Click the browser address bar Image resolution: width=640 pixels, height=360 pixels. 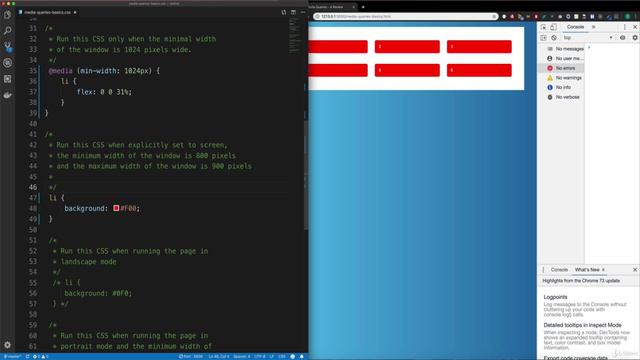pos(406,17)
